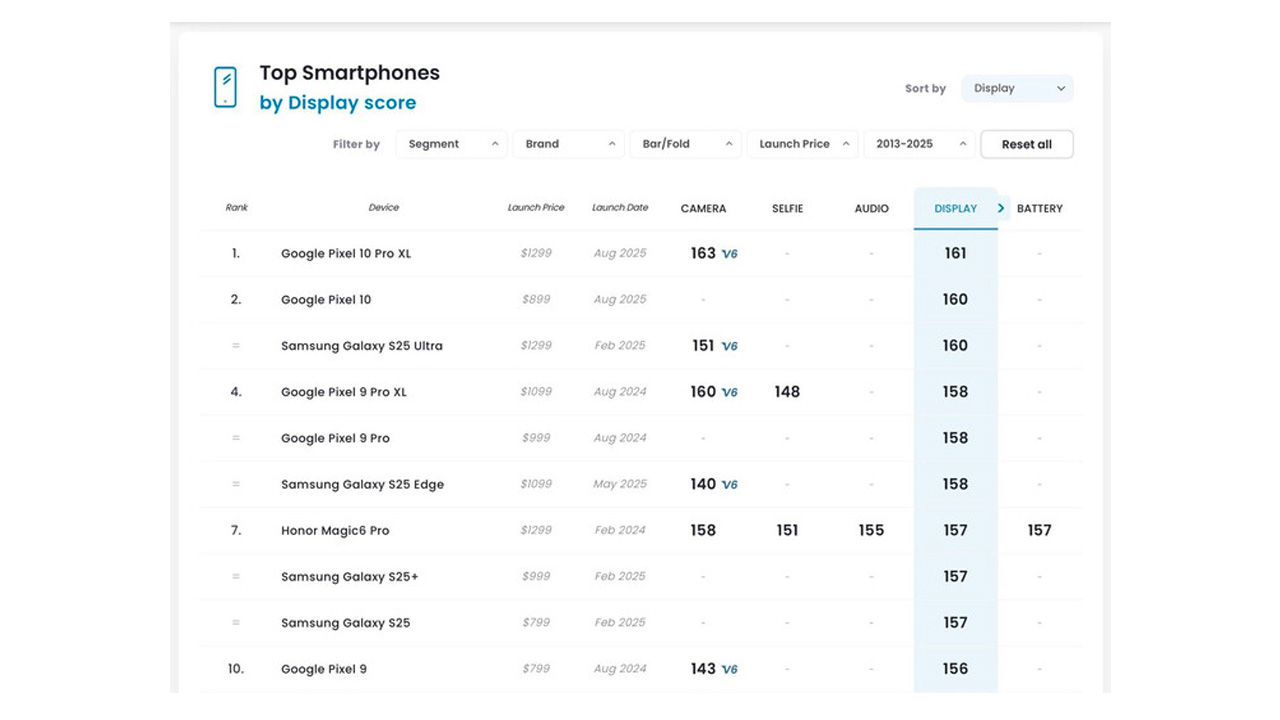Open Google Pixel 9 Pro XL device link

click(344, 392)
